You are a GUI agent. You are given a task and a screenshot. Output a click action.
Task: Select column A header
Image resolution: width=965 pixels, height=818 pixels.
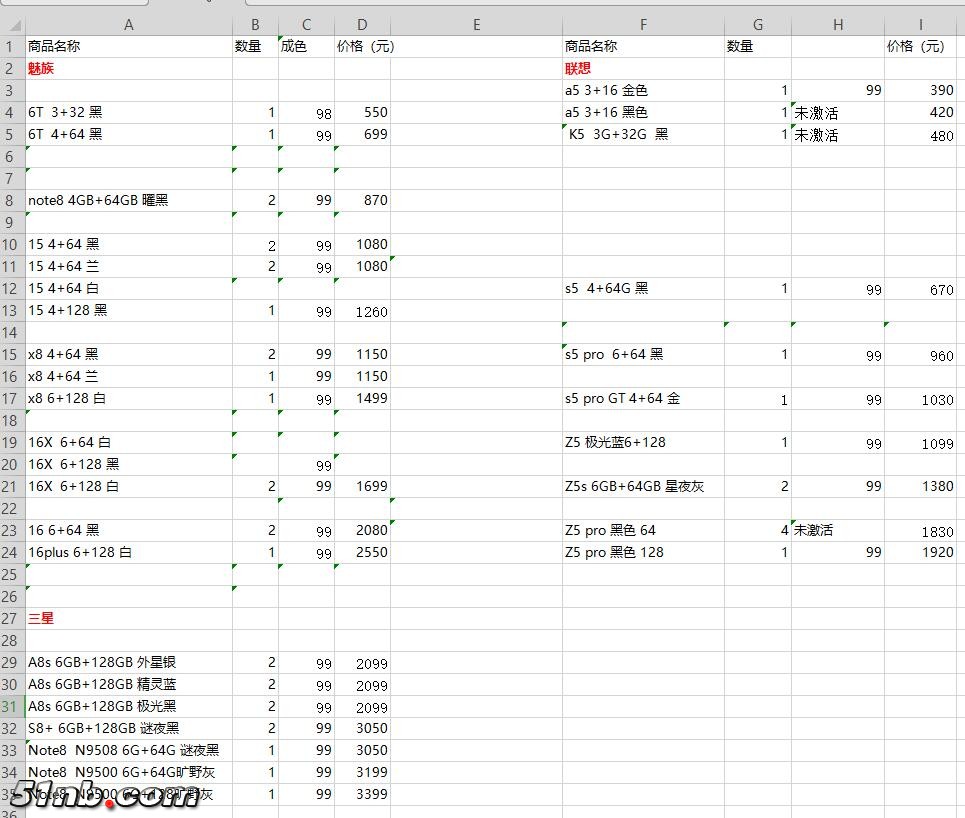pyautogui.click(x=128, y=25)
